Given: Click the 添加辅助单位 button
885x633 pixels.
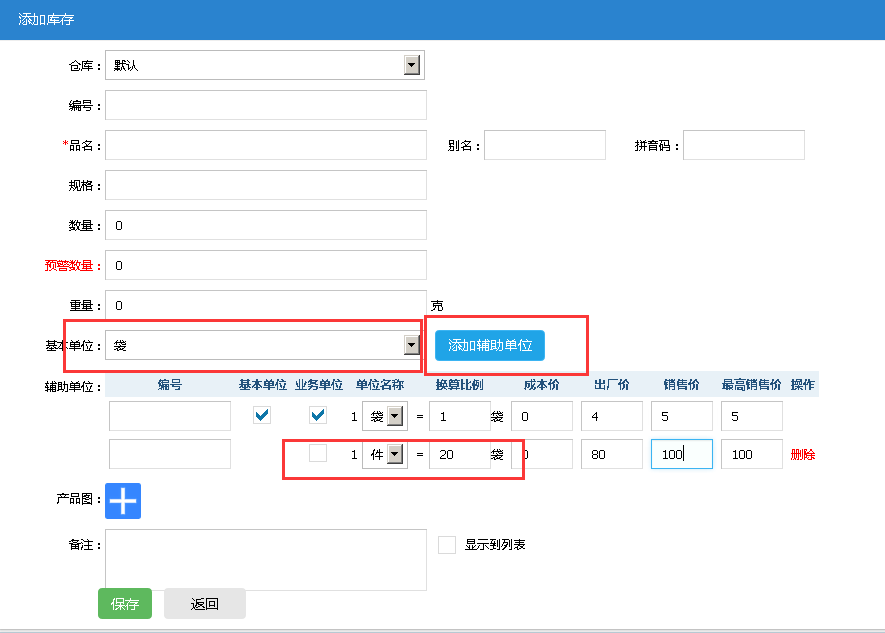Looking at the screenshot, I should (x=489, y=345).
